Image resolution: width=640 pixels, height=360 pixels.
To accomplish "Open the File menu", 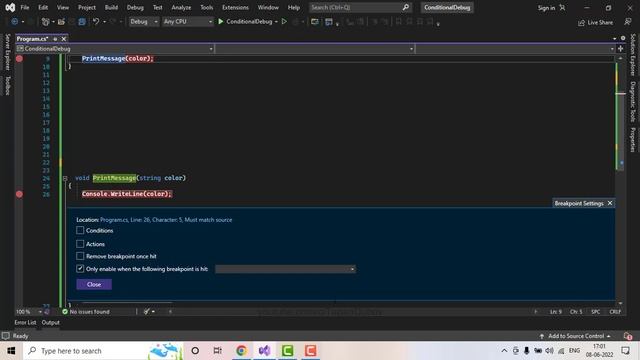I will [25, 7].
